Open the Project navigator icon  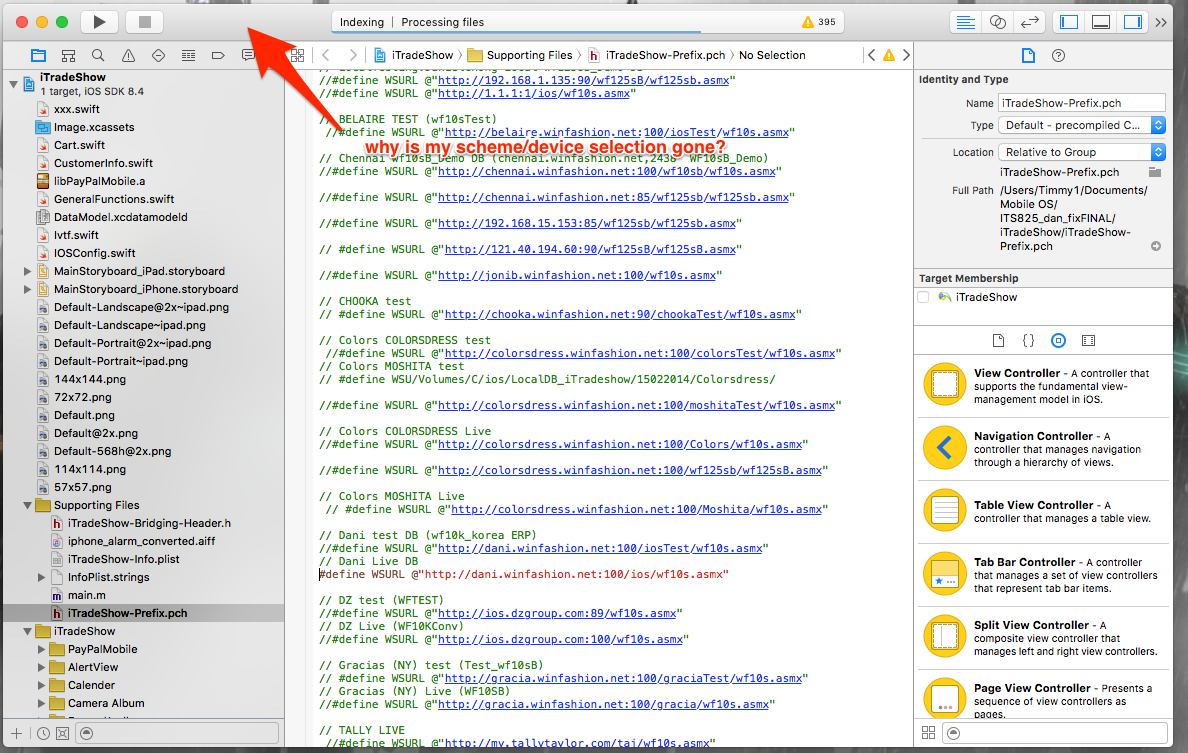pos(39,55)
